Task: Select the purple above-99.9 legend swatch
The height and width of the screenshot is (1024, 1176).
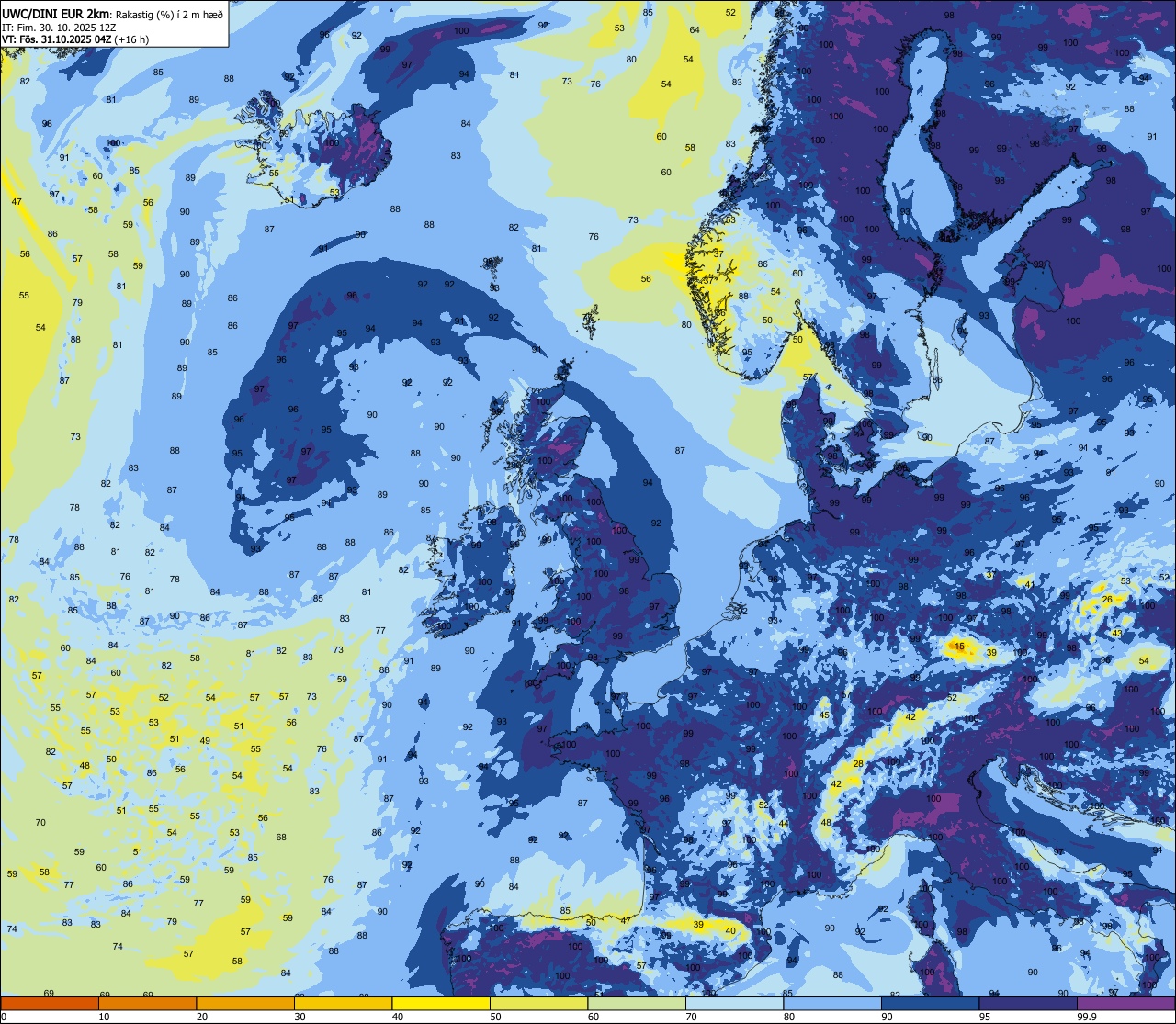Action: (x=1126, y=1003)
